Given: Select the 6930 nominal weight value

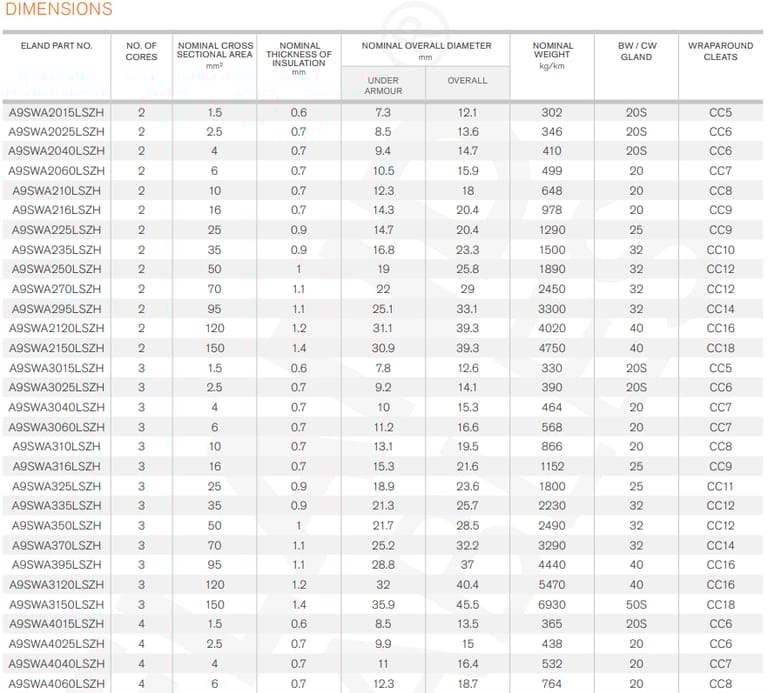Looking at the screenshot, I should 552,604.
